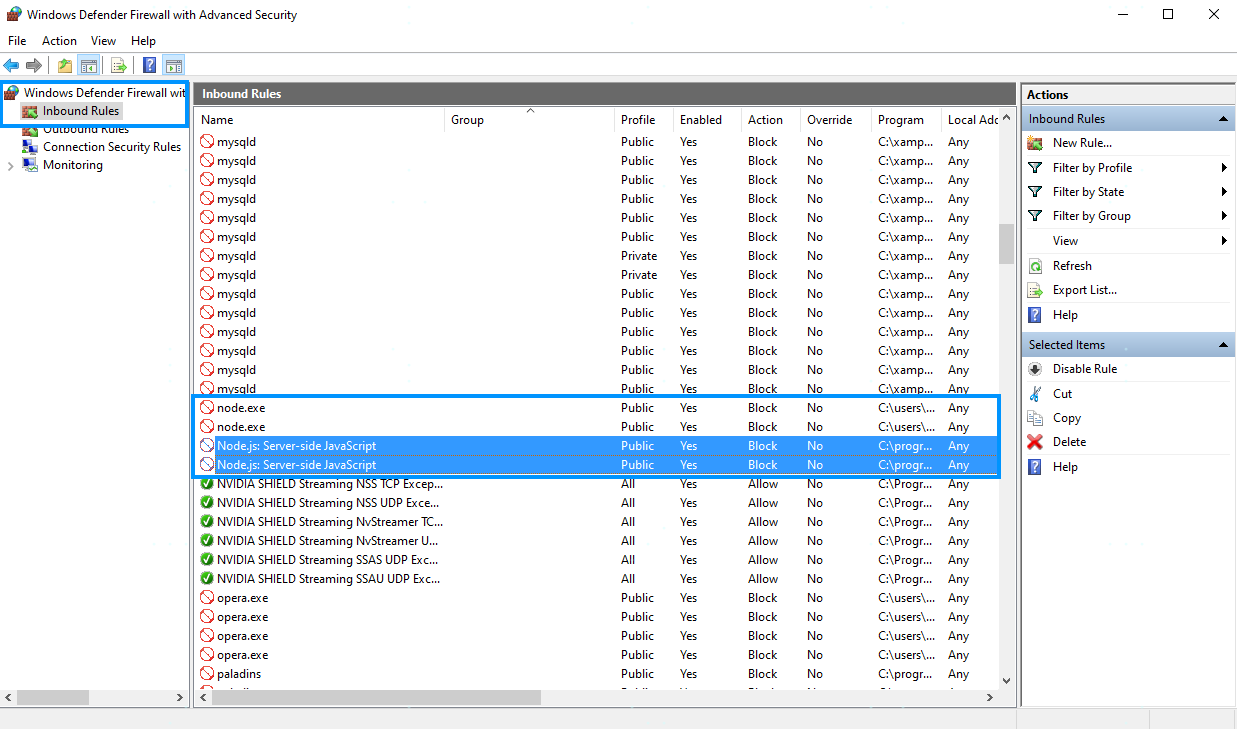Click the Refresh icon in Actions pane
Image resolution: width=1237 pixels, height=729 pixels.
pos(1036,266)
